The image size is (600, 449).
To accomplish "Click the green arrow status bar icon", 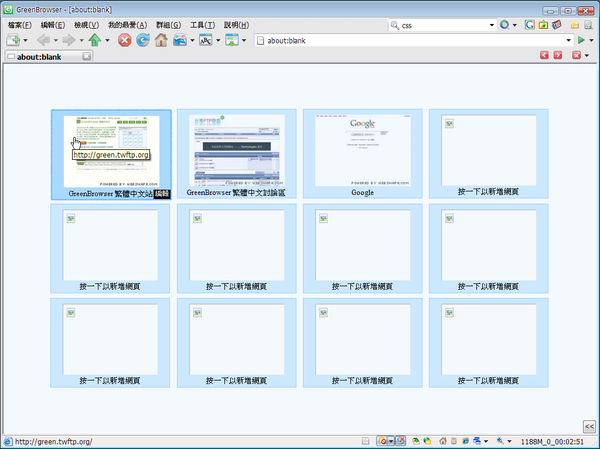I will tap(416, 441).
